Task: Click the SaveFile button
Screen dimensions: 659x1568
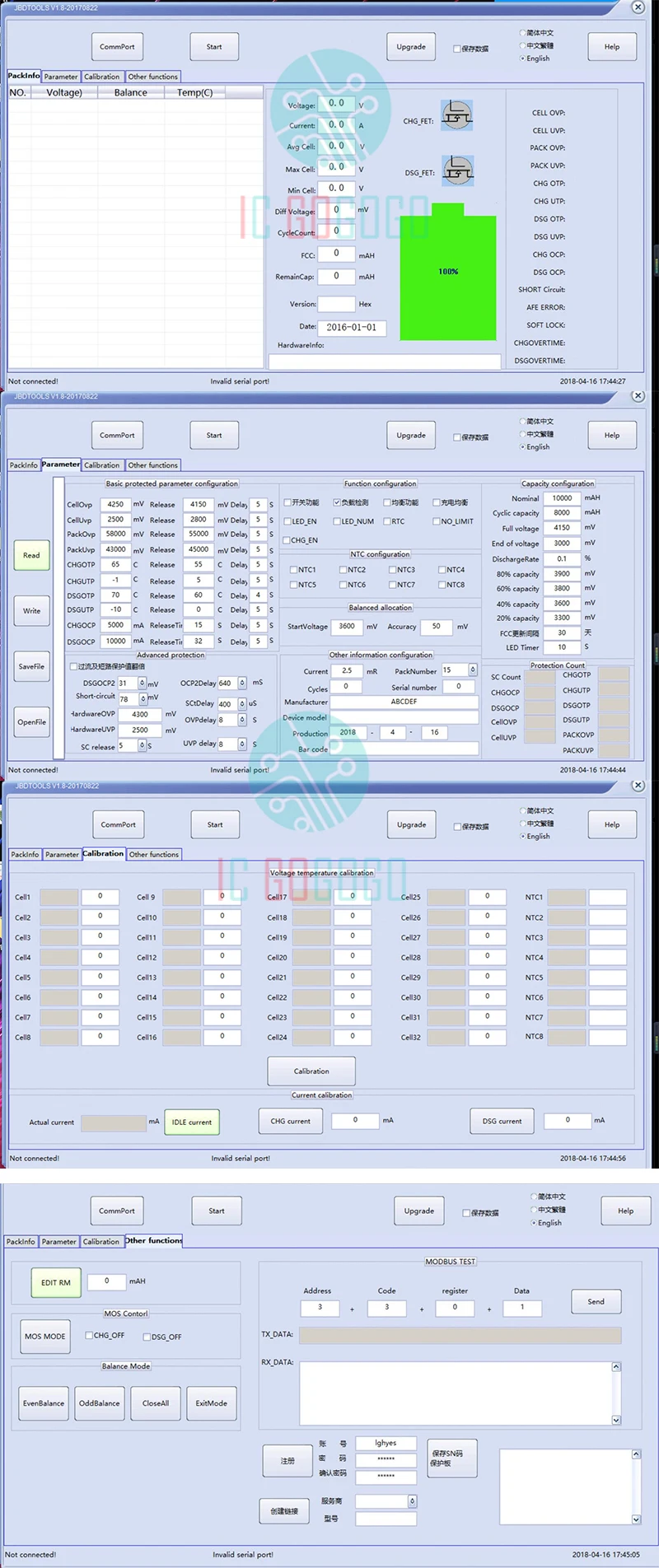Action: click(31, 666)
